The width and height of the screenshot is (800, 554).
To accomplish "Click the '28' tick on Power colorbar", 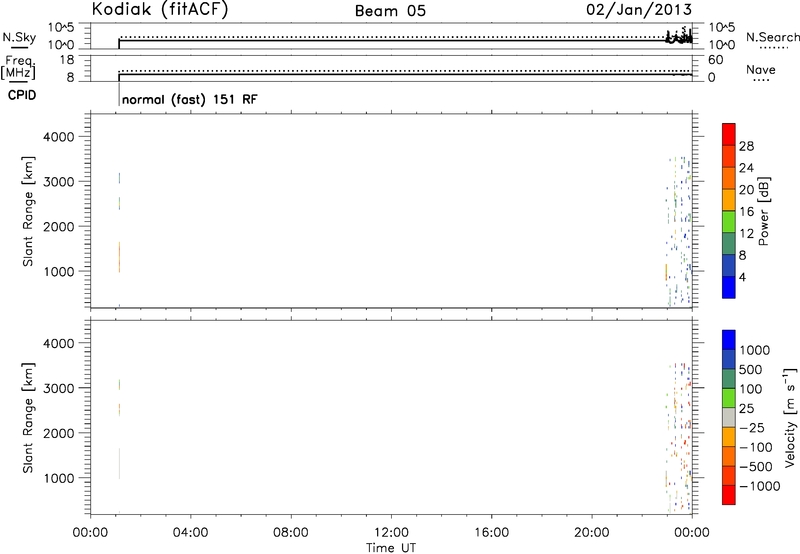I will (x=746, y=146).
